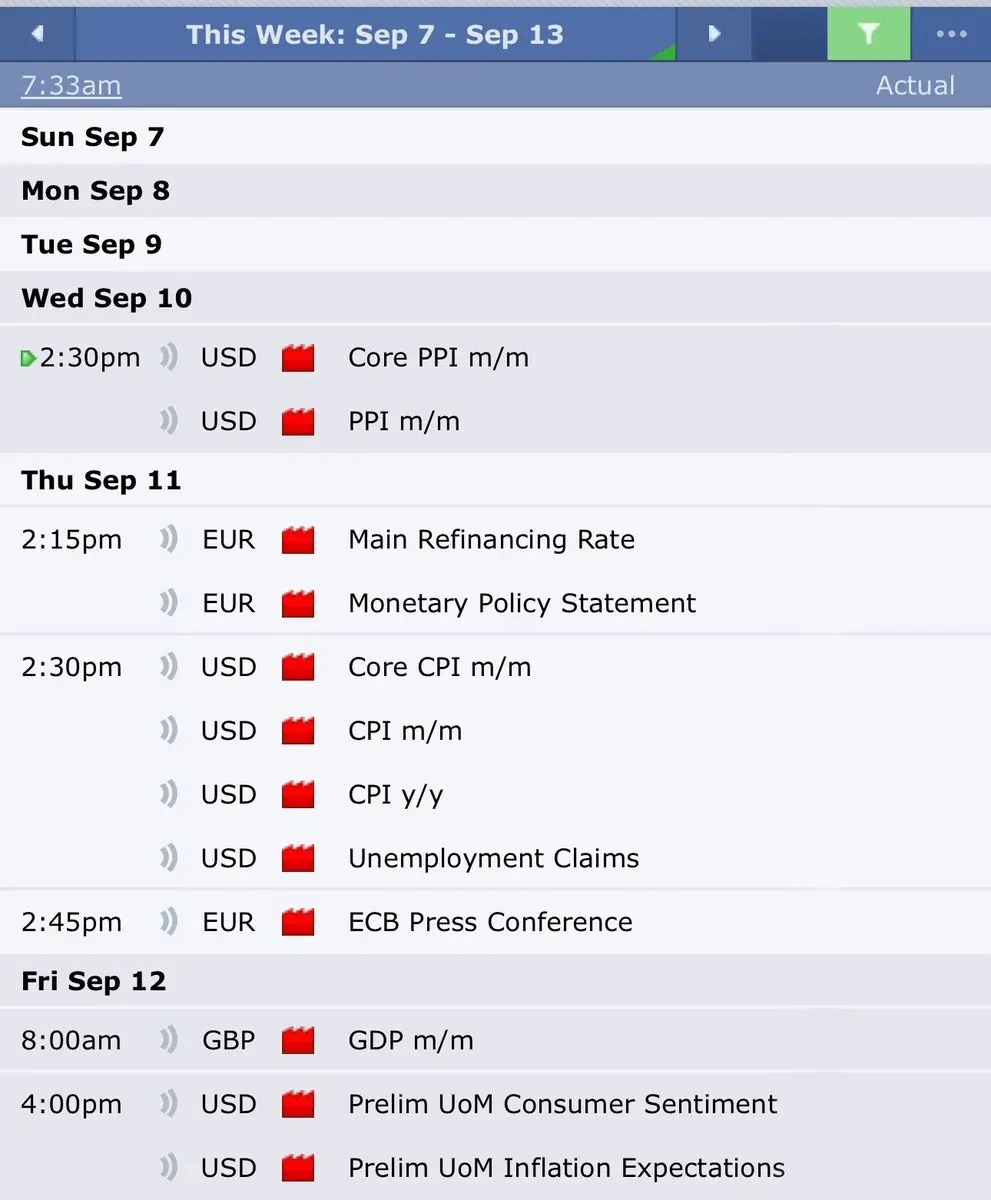The image size is (991, 1200).
Task: Toggle sound alert for Core CPI m/m
Action: point(169,667)
